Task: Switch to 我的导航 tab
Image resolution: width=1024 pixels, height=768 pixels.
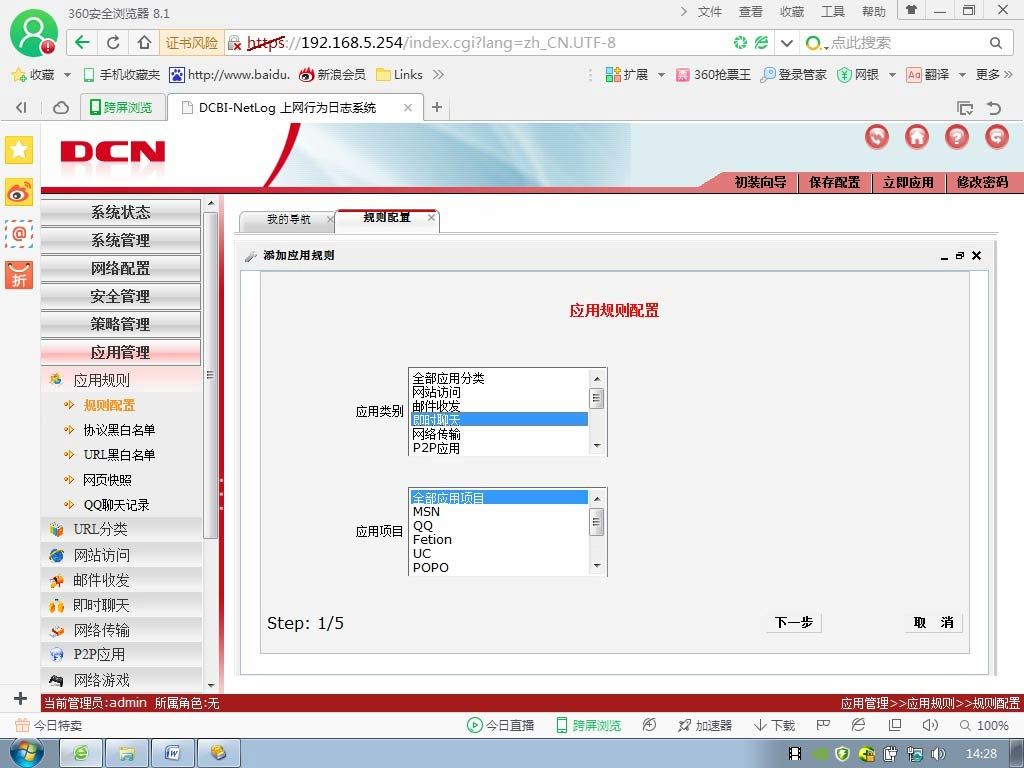Action: pos(289,219)
